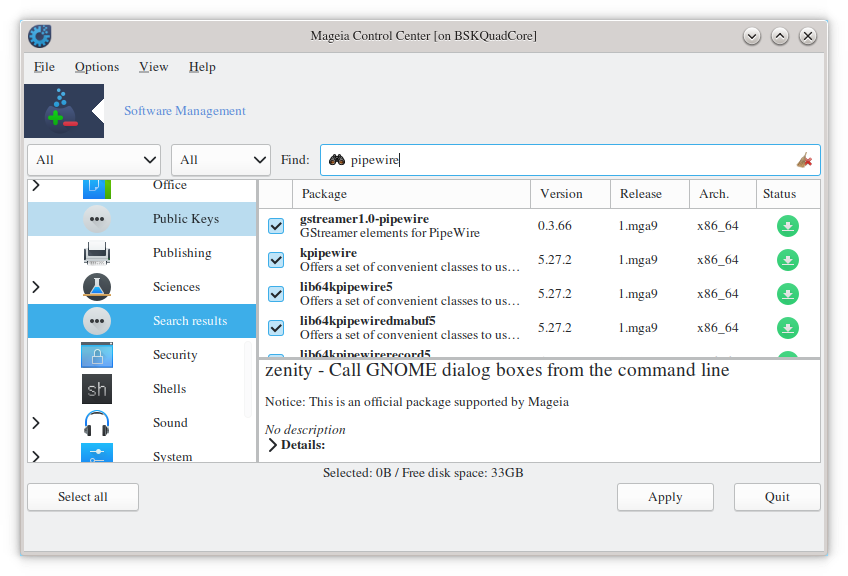Select the Publishing category label
This screenshot has height=576, width=848.
tap(182, 253)
